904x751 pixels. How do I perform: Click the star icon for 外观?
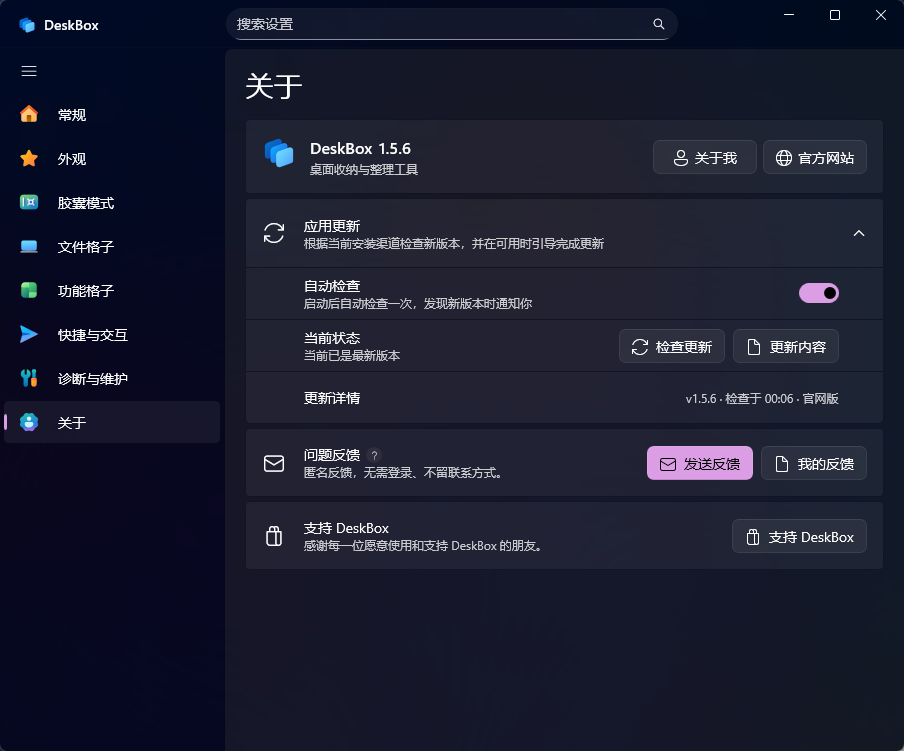click(29, 158)
